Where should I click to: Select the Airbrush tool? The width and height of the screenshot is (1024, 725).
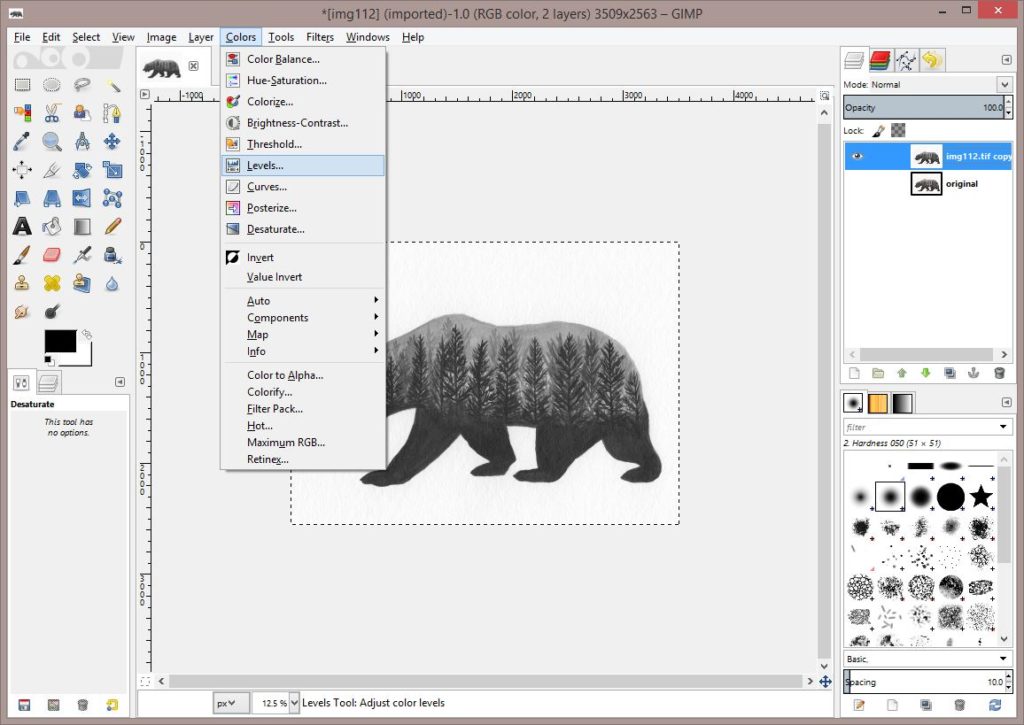(x=82, y=255)
